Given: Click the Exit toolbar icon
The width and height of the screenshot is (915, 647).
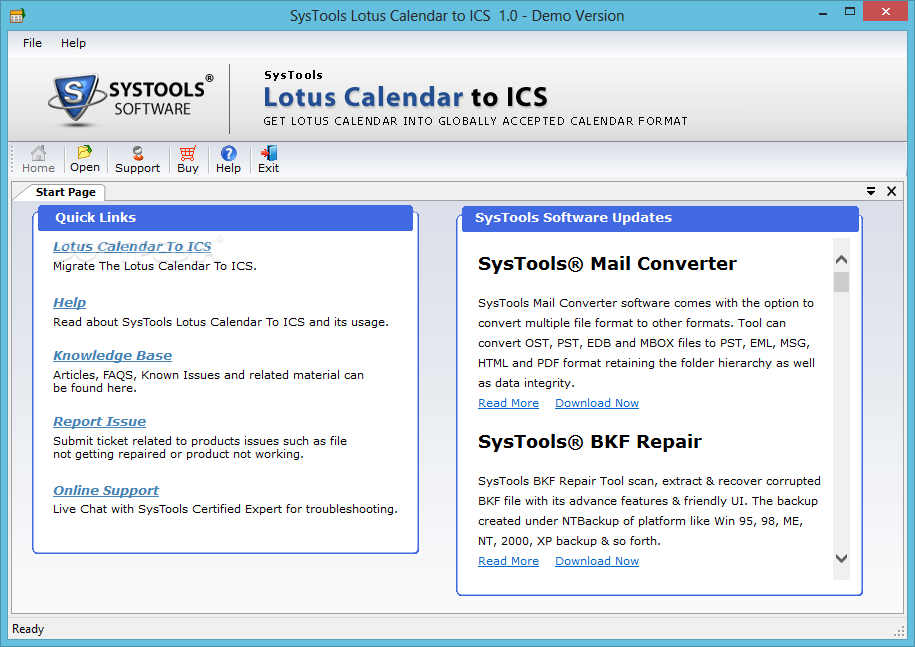Looking at the screenshot, I should click(268, 159).
